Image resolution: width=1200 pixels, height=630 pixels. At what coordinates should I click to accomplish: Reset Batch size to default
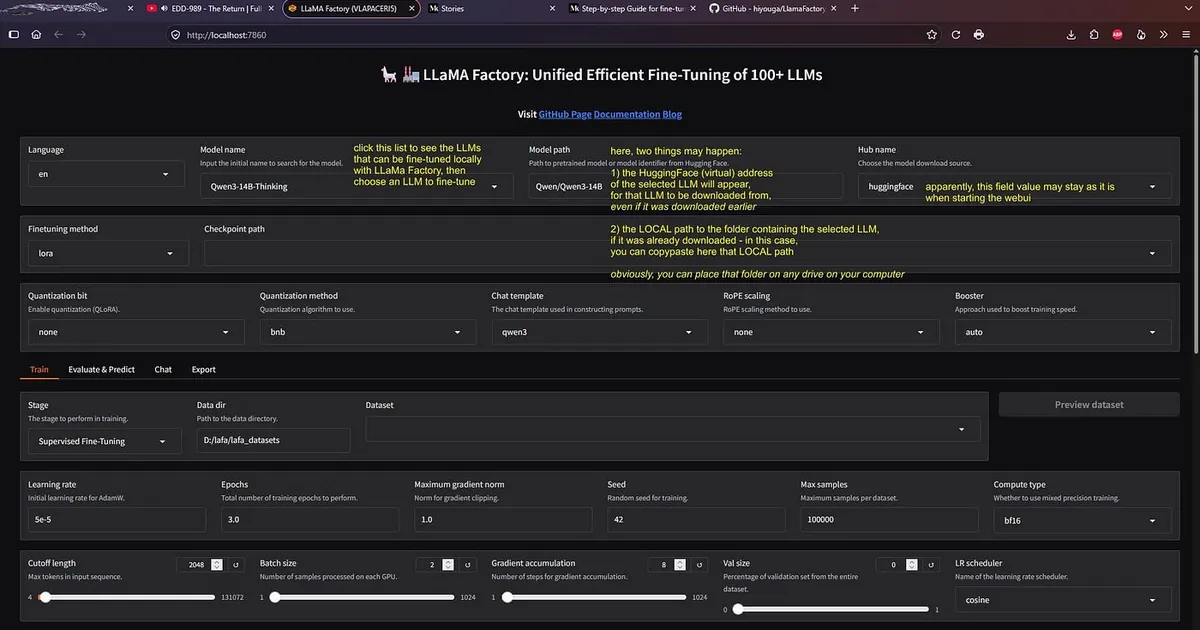468,565
